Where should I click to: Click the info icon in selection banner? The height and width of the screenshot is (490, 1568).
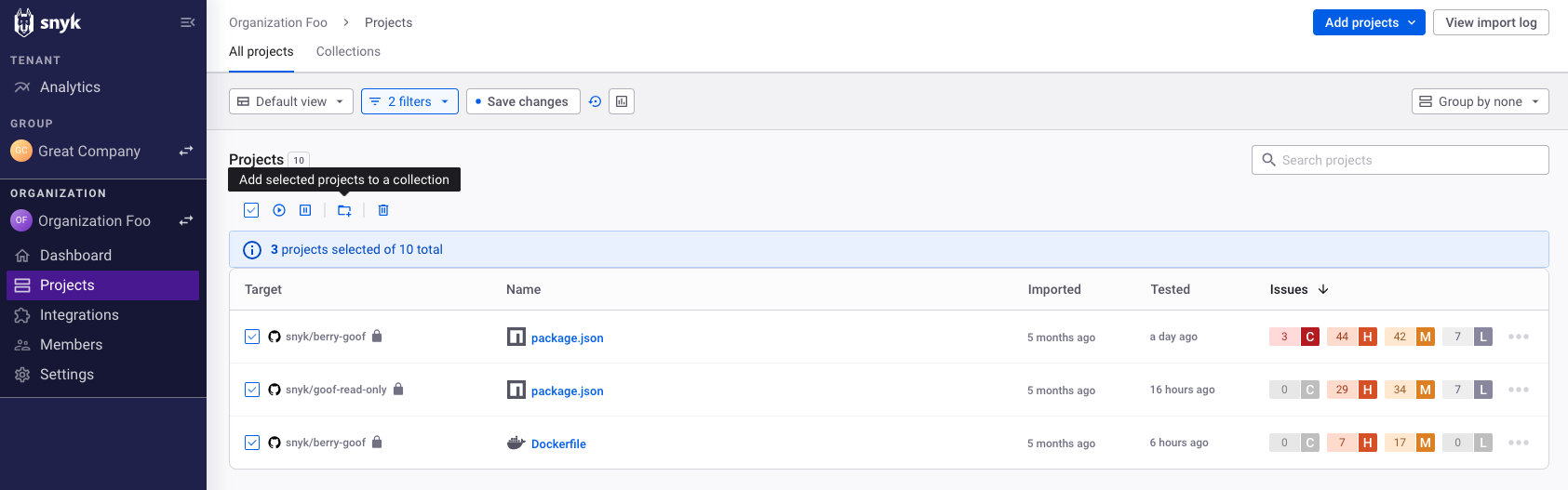click(252, 249)
